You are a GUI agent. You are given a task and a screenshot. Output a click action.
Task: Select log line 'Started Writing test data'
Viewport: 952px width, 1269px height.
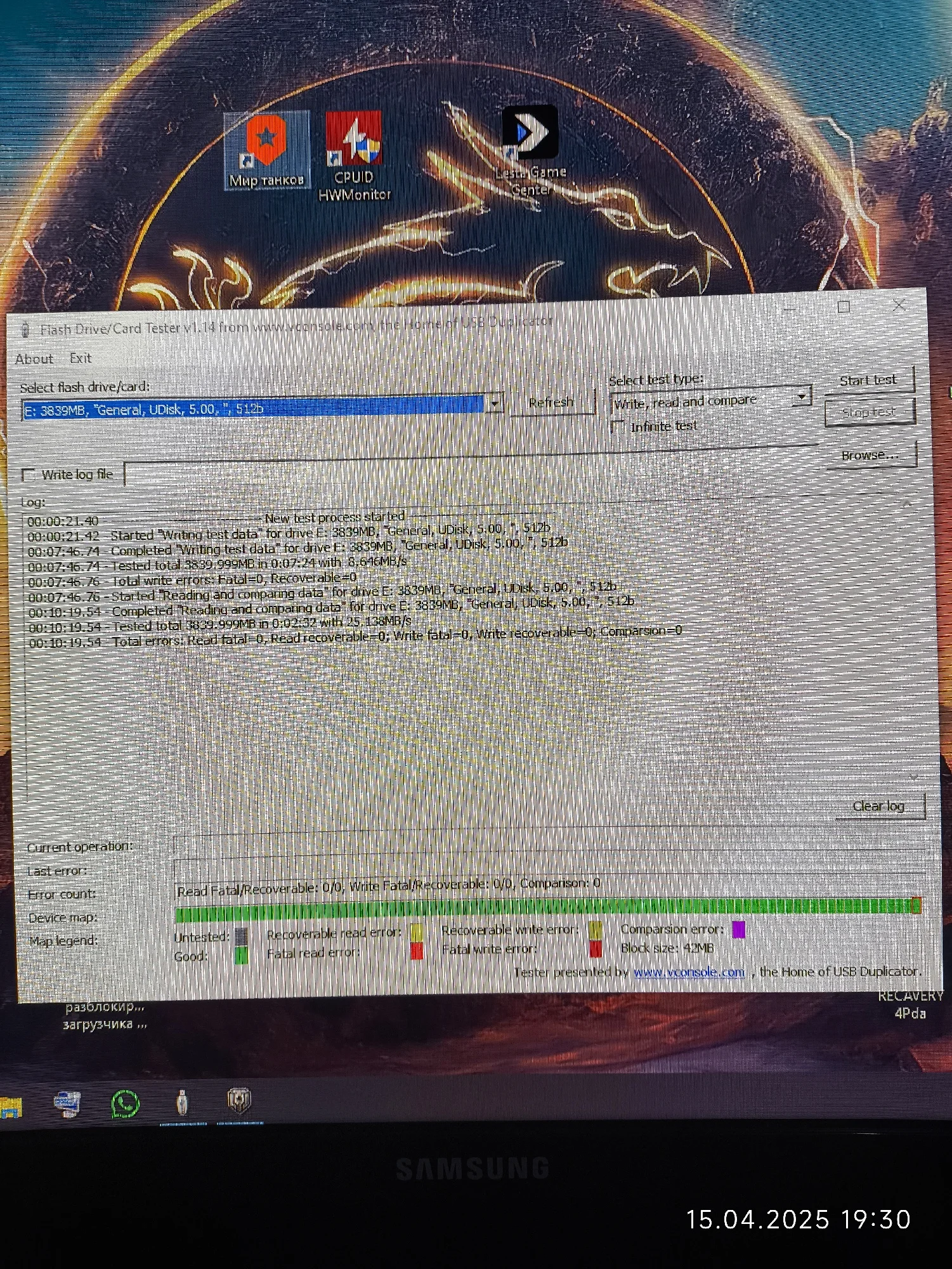(289, 532)
